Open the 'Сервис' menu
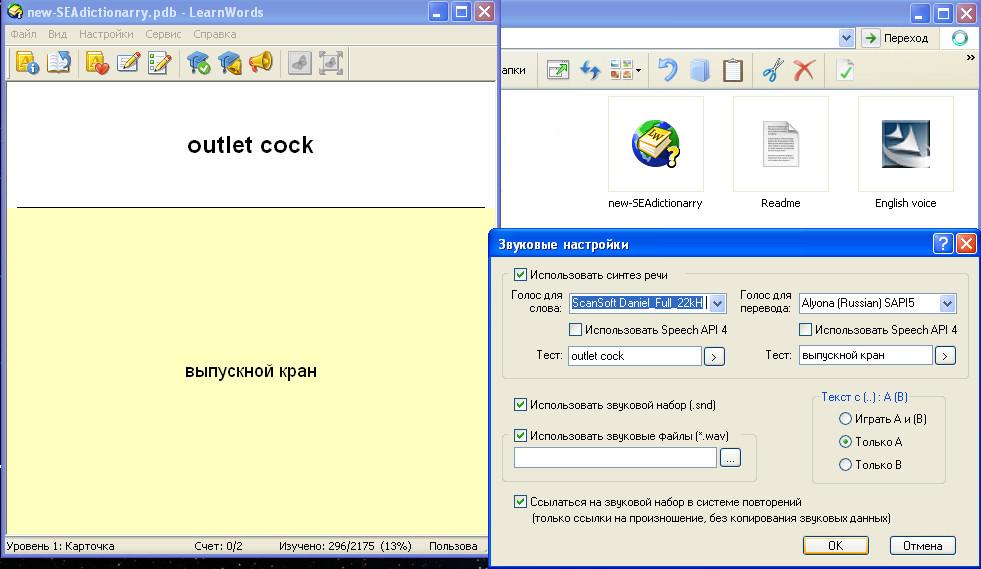 [x=163, y=34]
